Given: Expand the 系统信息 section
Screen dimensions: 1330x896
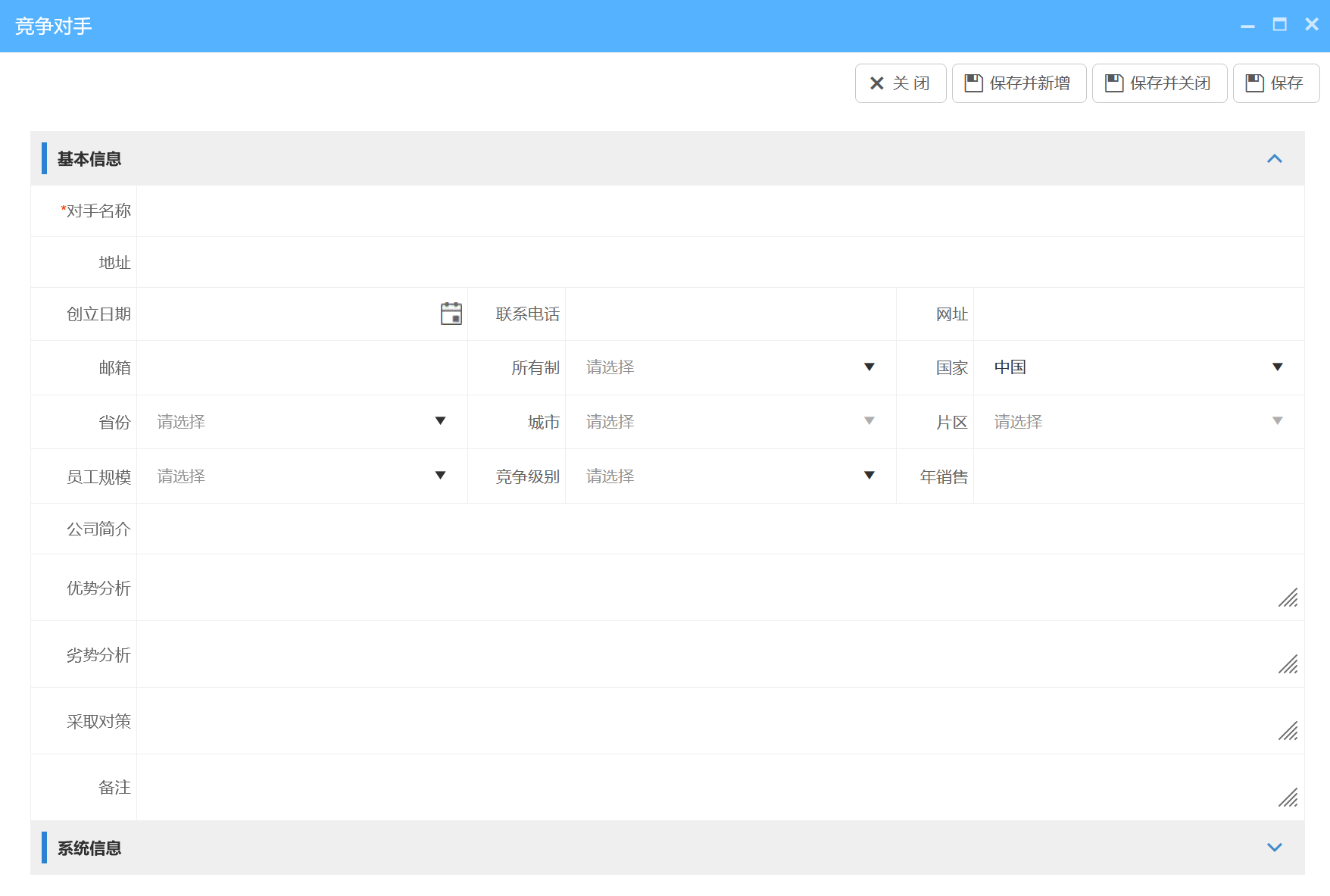Looking at the screenshot, I should 1275,848.
